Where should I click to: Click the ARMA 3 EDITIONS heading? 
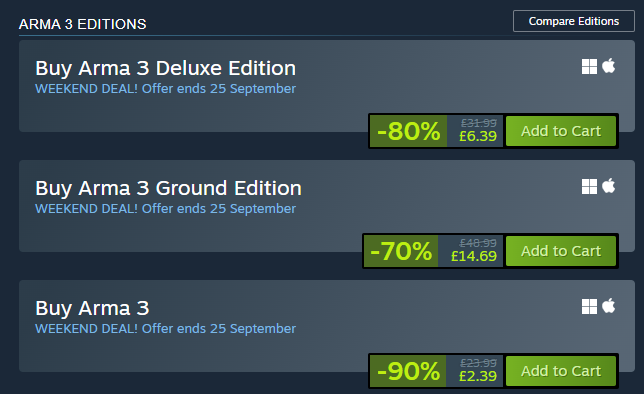83,24
